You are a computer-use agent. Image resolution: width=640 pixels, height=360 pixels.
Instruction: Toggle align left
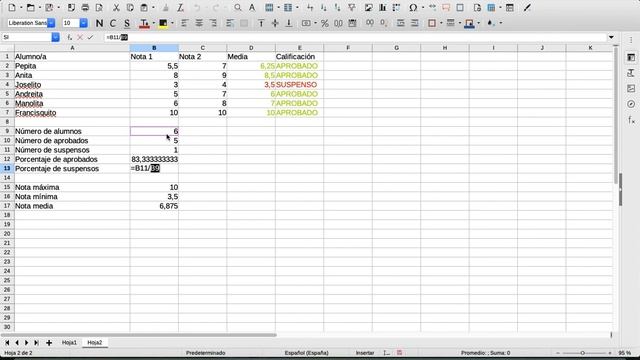(x=184, y=23)
